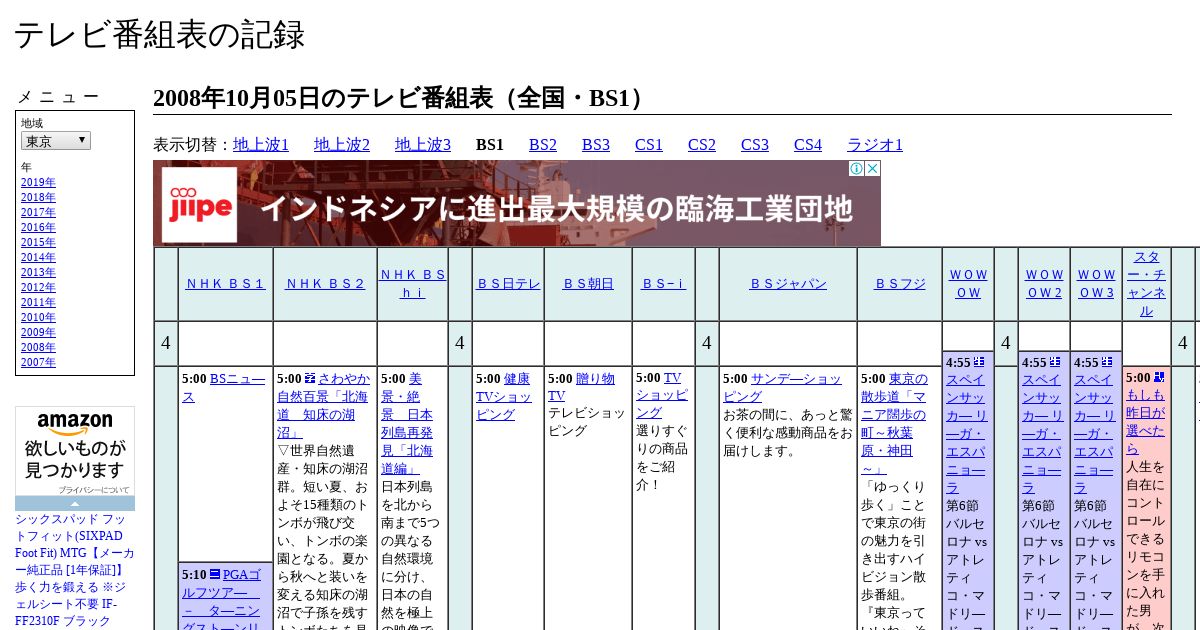This screenshot has width=1200, height=630.
Task: Click the small arrow under the Amazon ad
Action: [75, 504]
